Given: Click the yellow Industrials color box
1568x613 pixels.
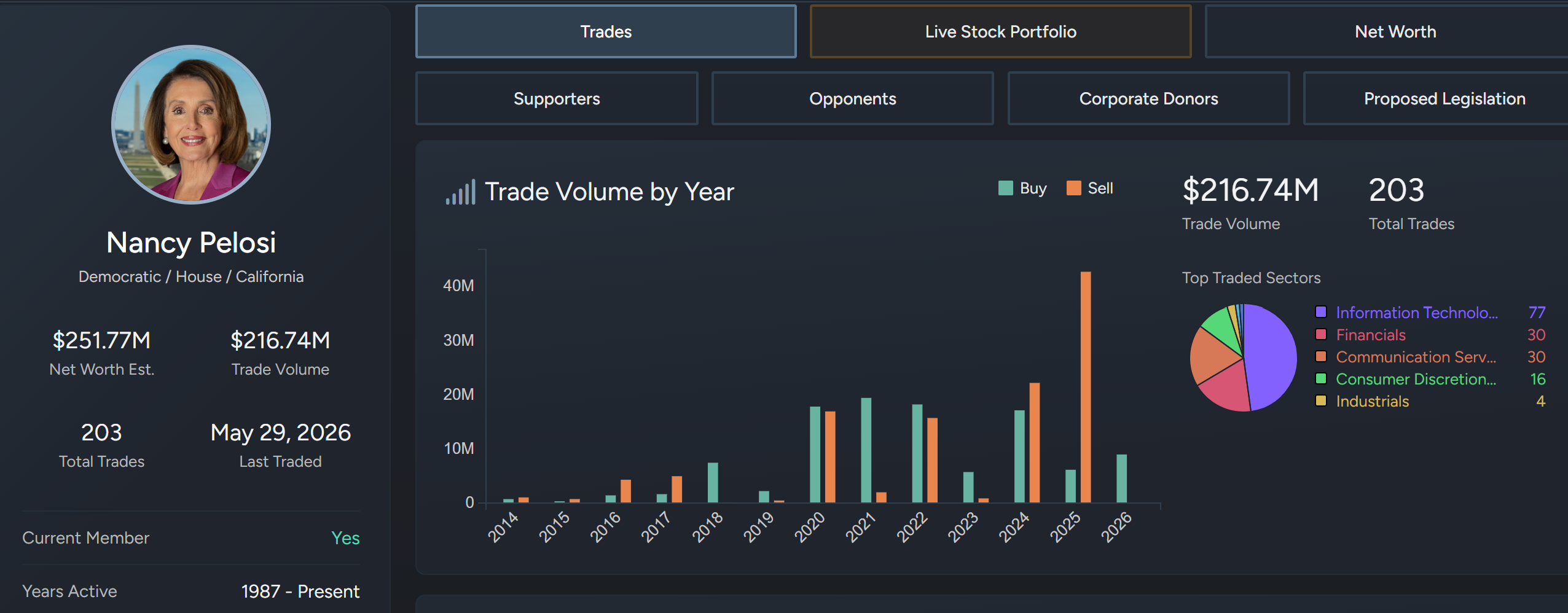Looking at the screenshot, I should tap(1320, 400).
